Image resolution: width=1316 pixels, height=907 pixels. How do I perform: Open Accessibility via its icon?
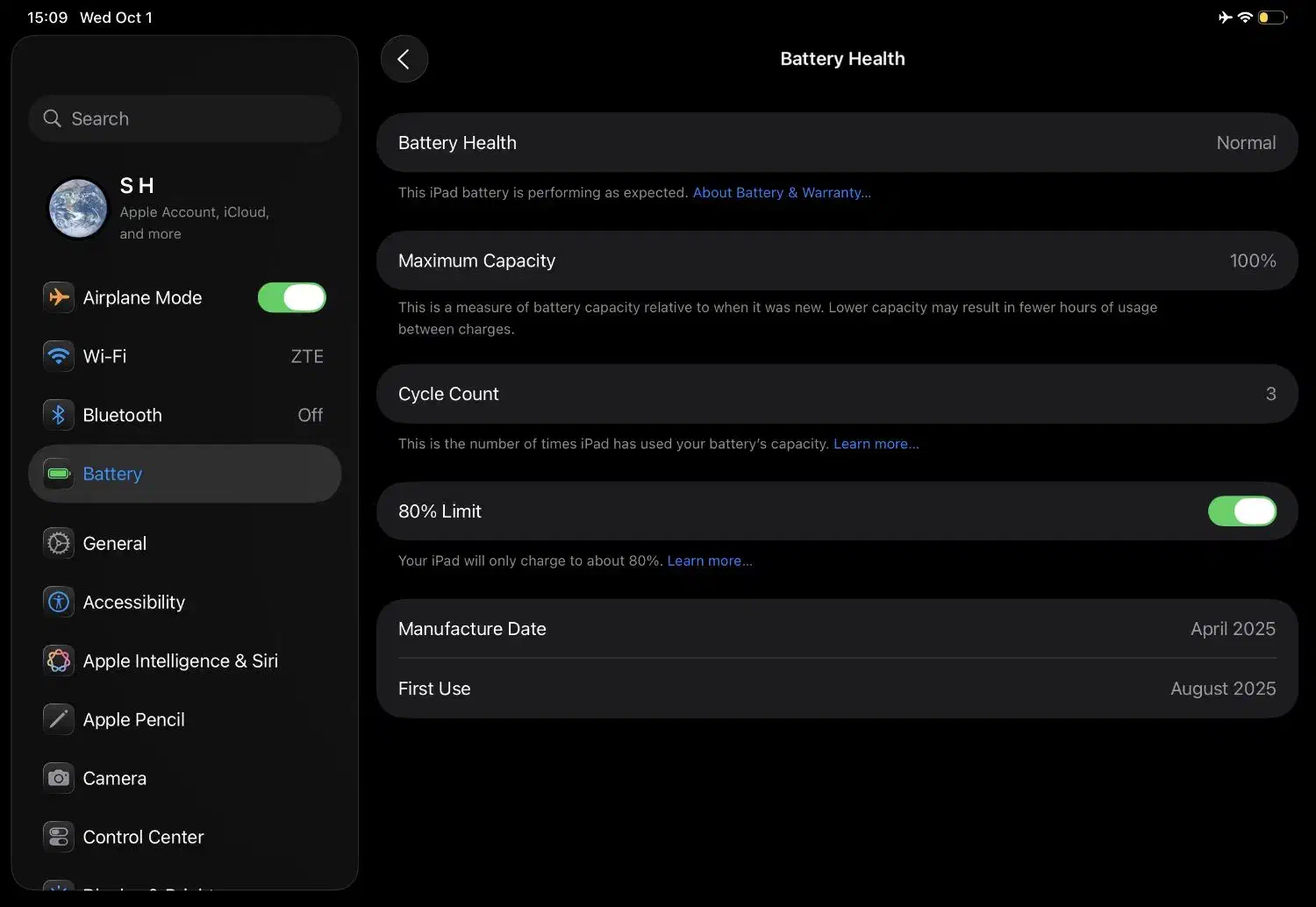click(59, 603)
